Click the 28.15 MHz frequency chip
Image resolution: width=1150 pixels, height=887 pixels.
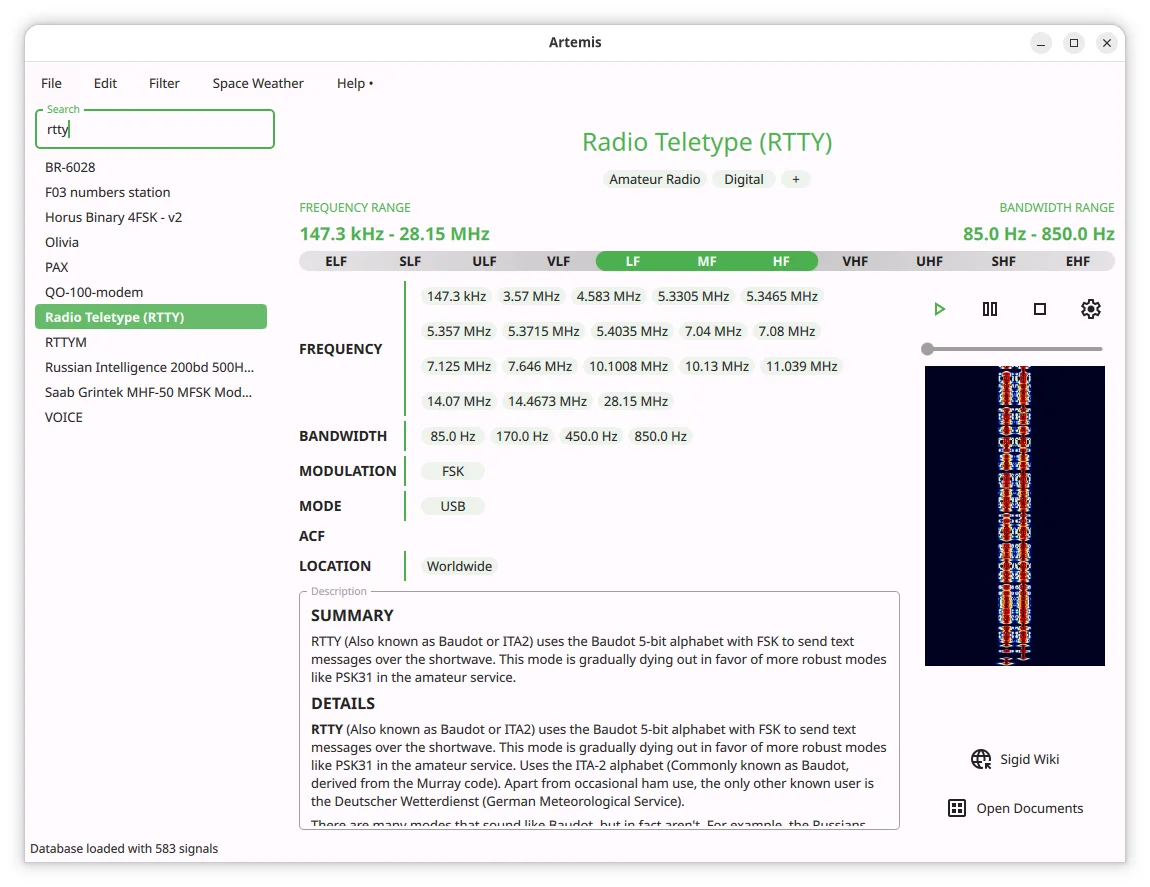coord(636,401)
